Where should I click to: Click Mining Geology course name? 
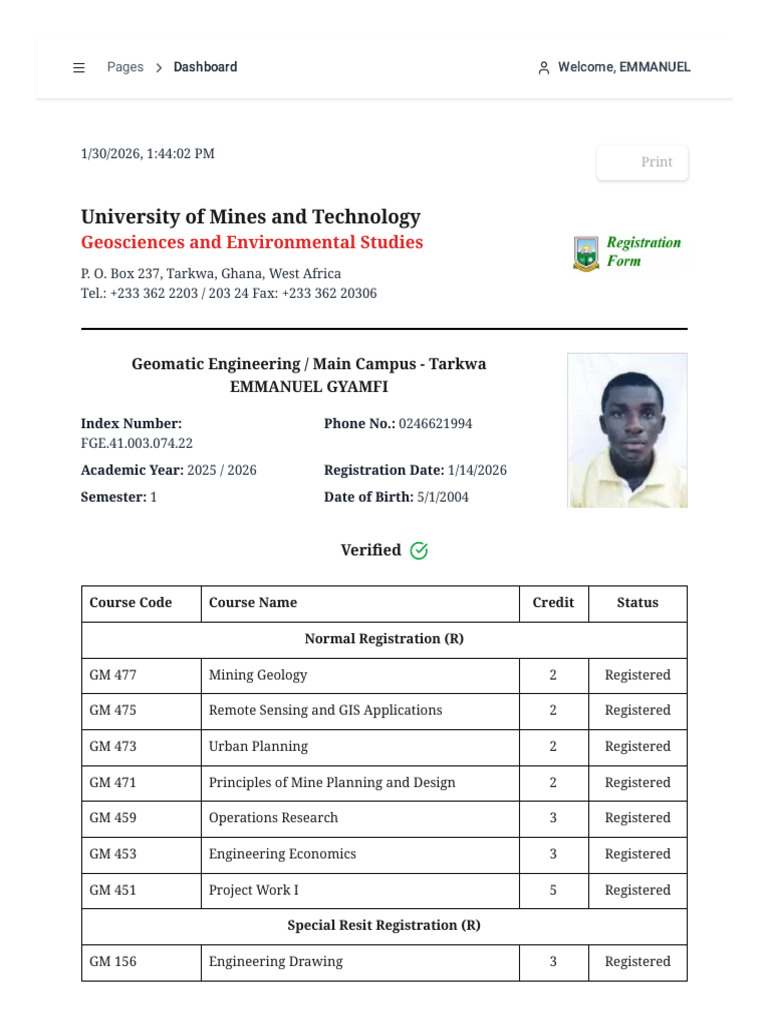click(x=258, y=675)
